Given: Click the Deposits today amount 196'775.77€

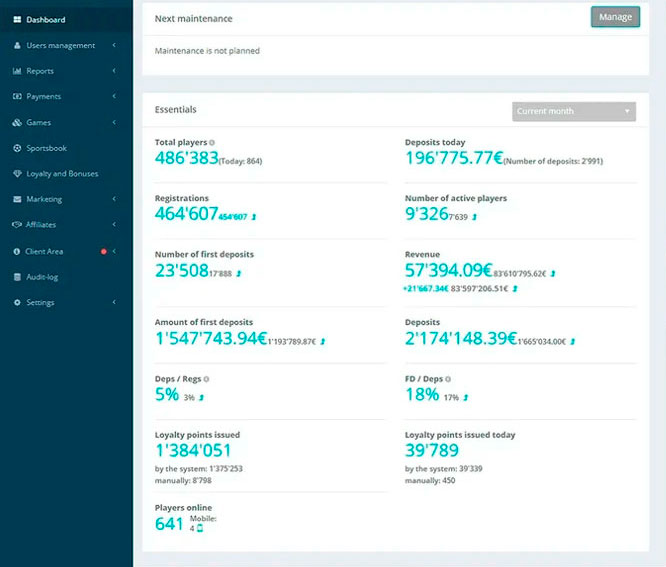Looking at the screenshot, I should (x=454, y=158).
